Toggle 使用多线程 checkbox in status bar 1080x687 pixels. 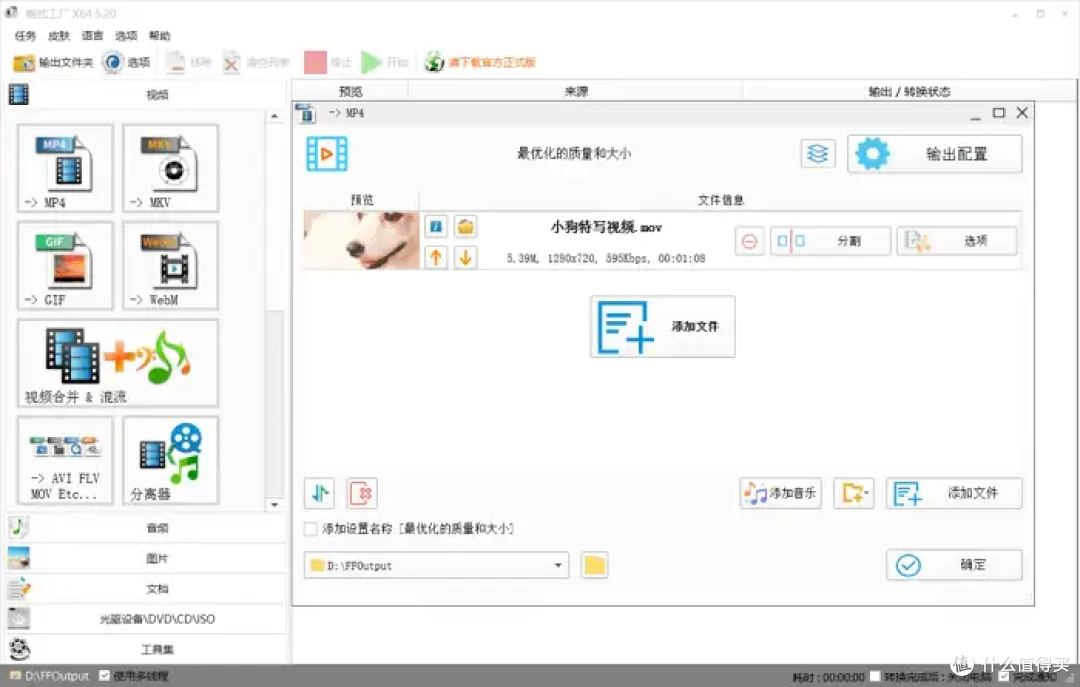104,676
